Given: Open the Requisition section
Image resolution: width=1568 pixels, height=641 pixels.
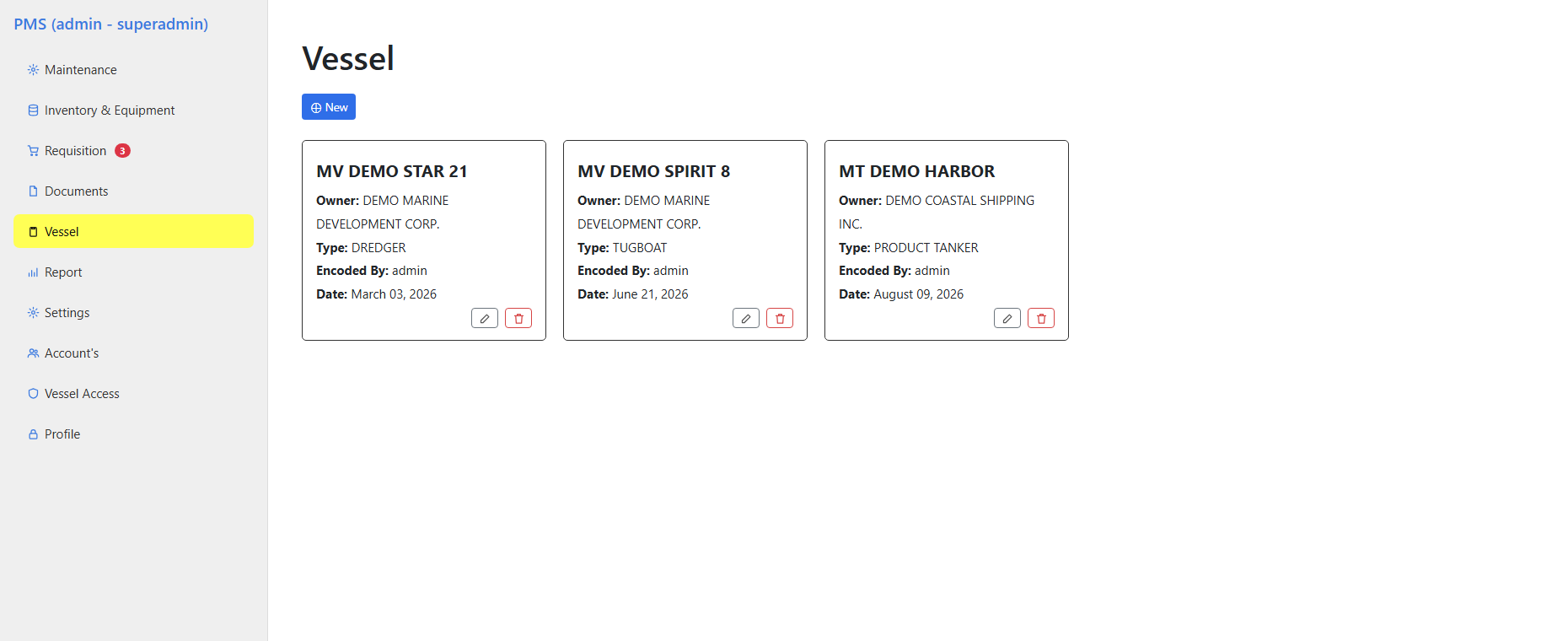Looking at the screenshot, I should pos(133,151).
